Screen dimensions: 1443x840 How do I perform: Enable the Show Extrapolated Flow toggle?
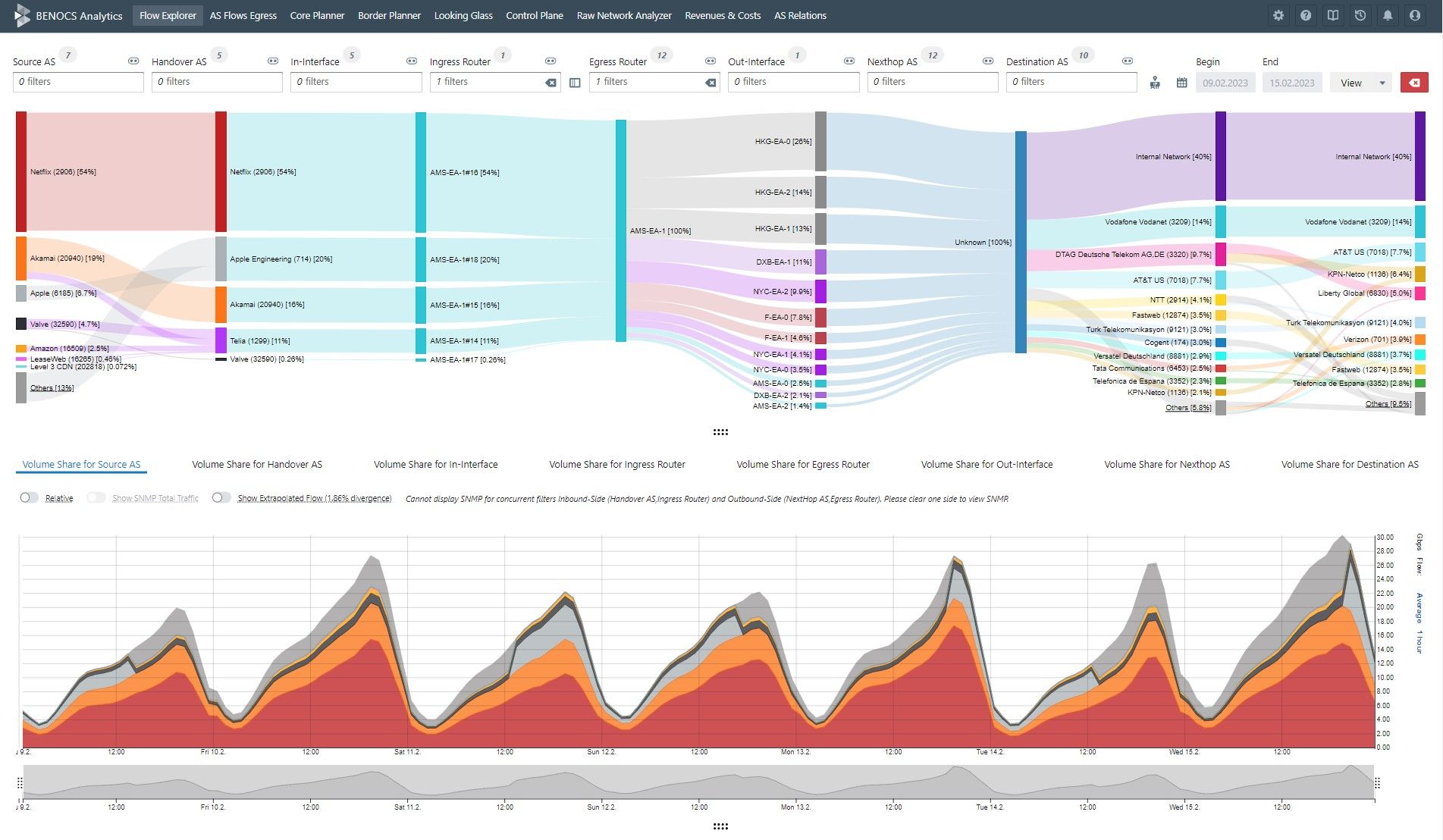pyautogui.click(x=221, y=497)
